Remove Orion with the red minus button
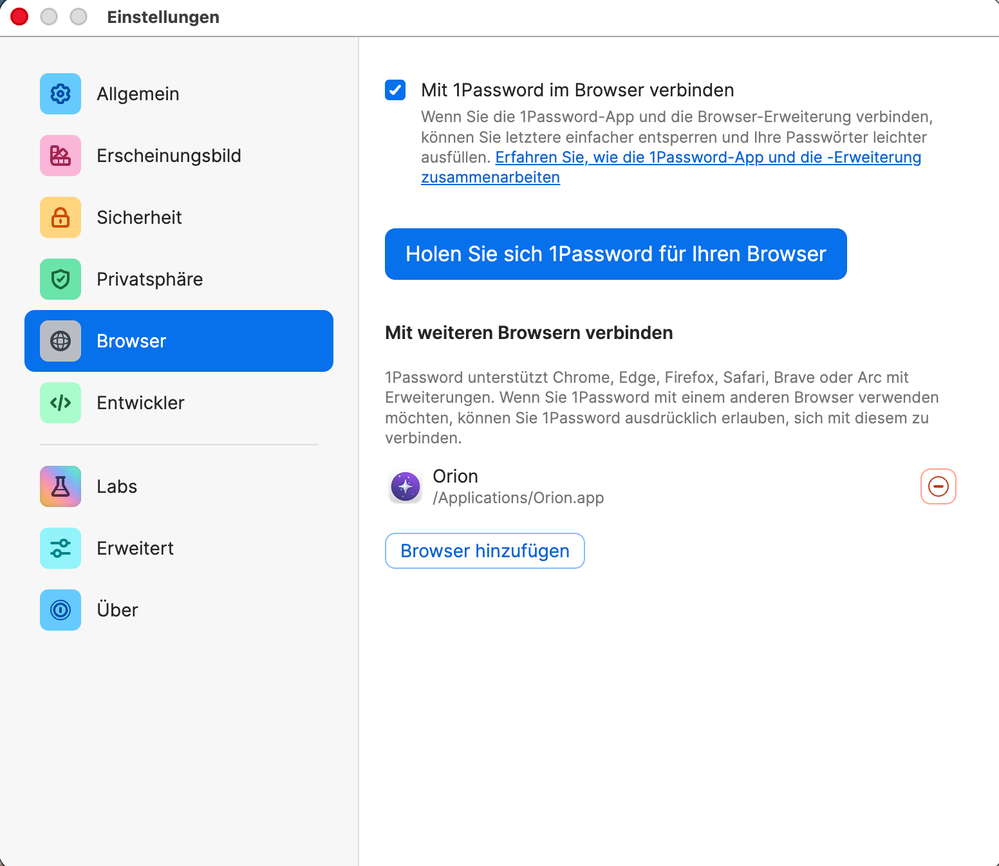 coord(938,487)
